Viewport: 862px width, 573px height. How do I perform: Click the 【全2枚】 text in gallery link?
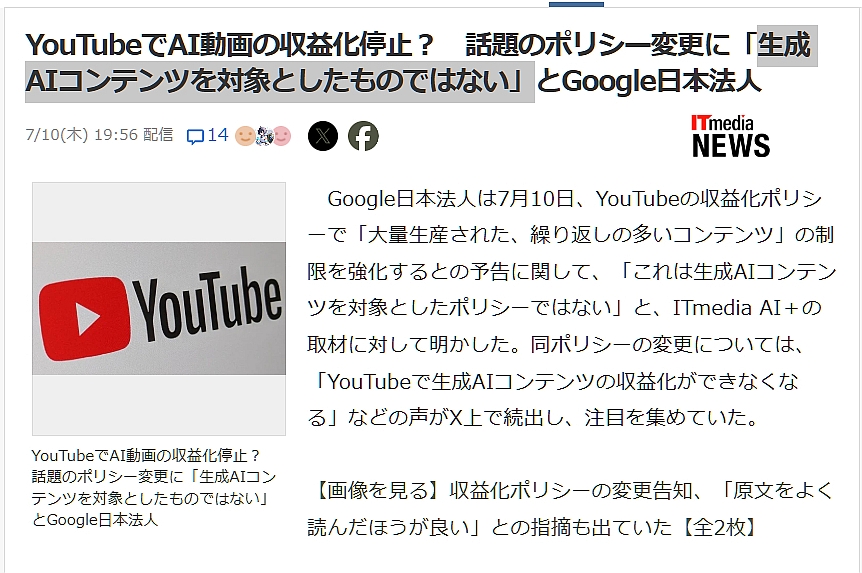(721, 527)
